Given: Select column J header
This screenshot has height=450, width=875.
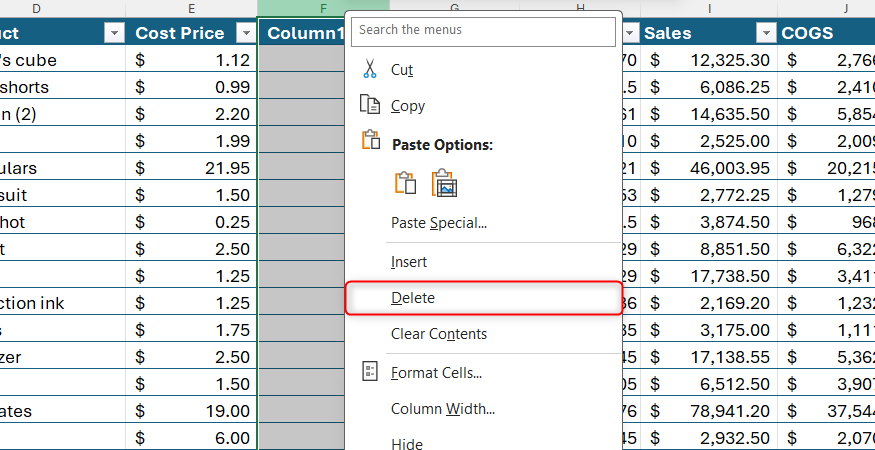Looking at the screenshot, I should pos(826,8).
